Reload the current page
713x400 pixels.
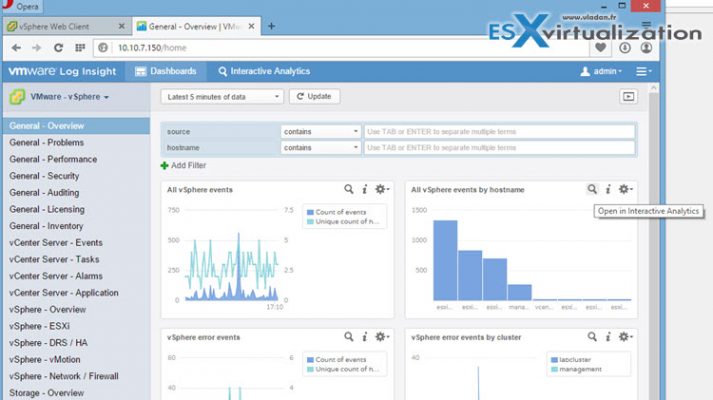[x=58, y=48]
